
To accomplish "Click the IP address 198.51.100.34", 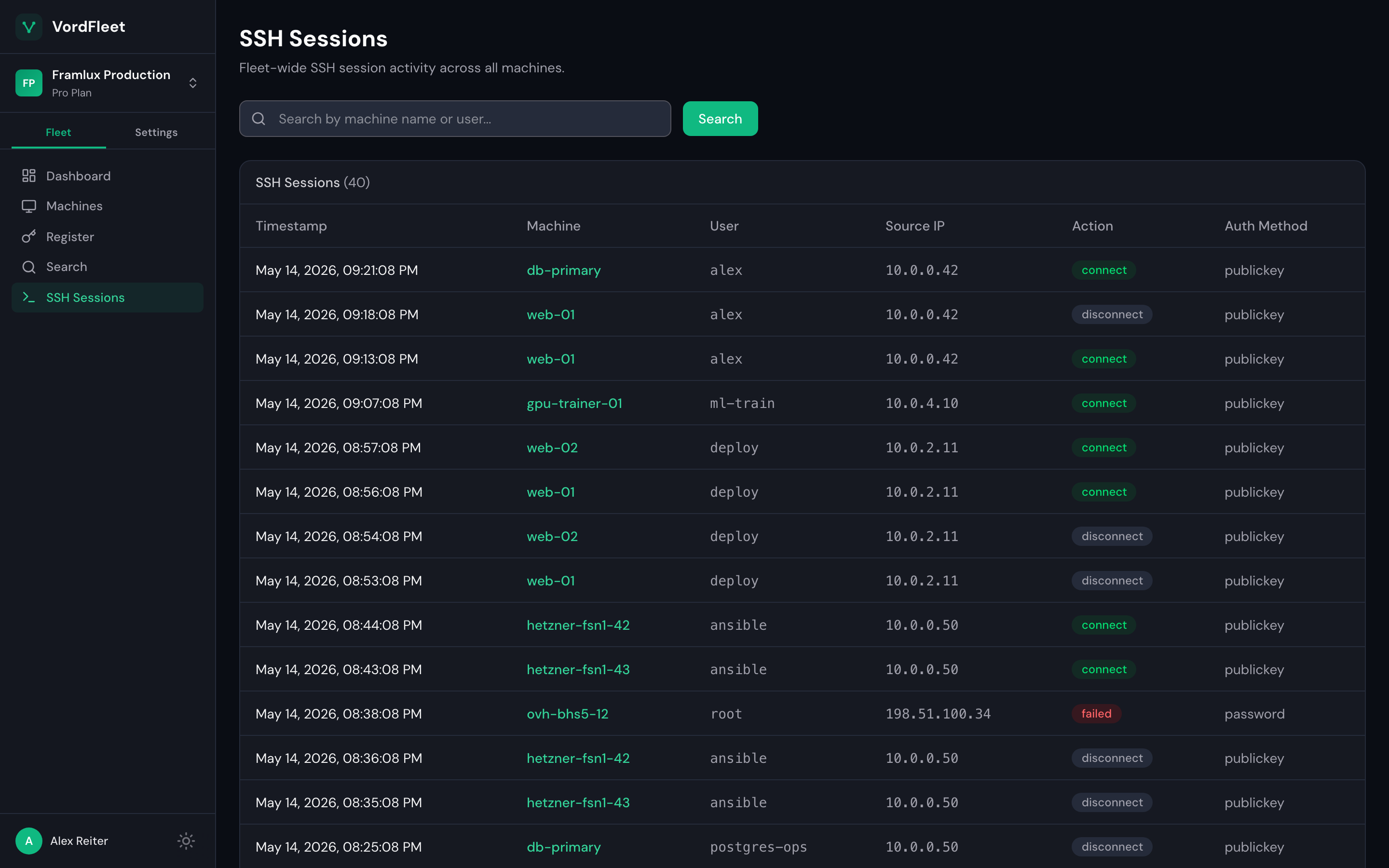I will pos(938,714).
